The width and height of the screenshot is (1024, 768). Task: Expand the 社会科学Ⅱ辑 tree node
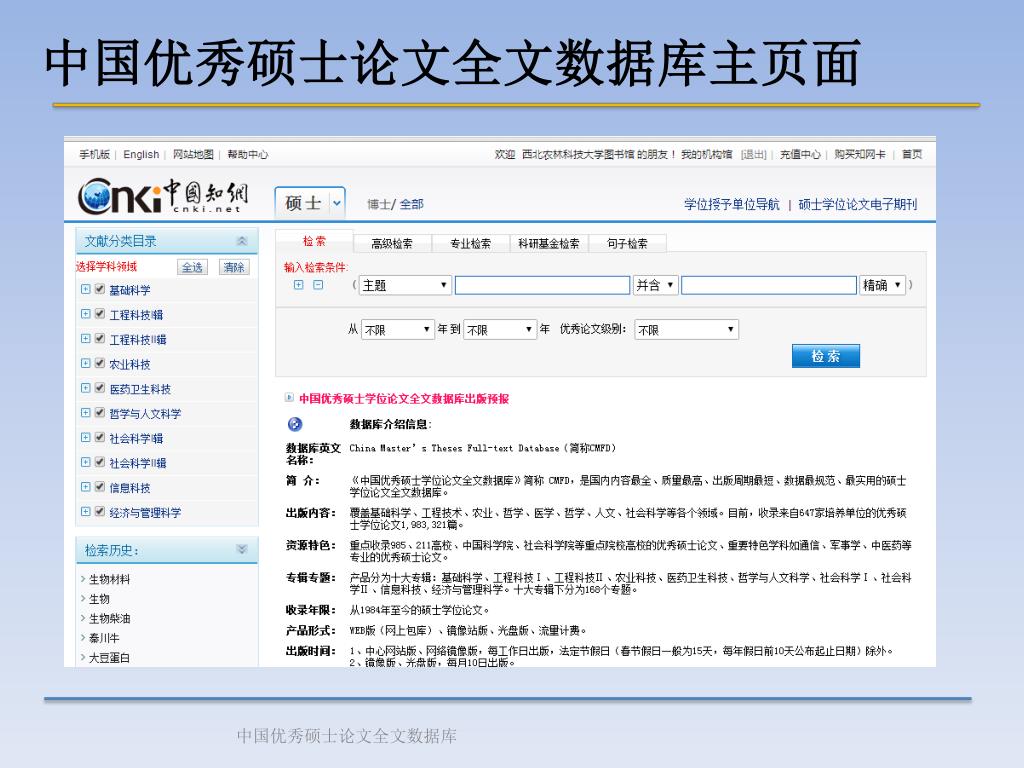click(86, 462)
